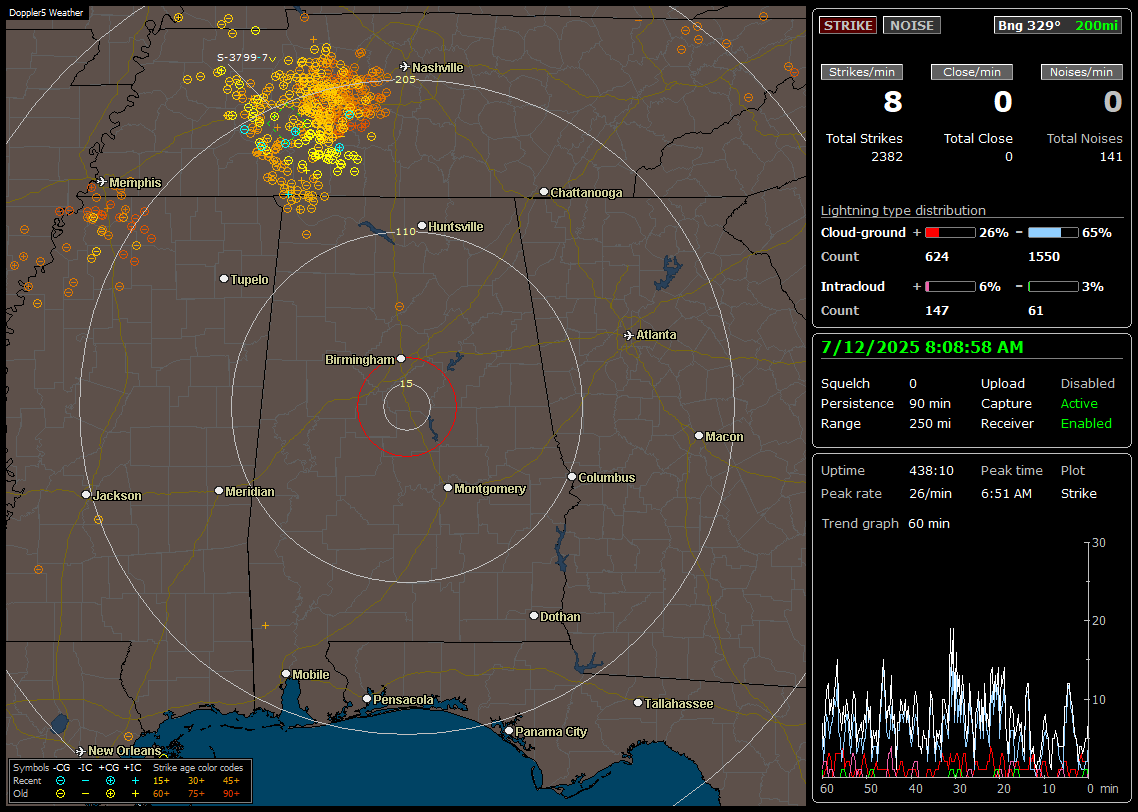Click the 45+ strike age color code
Screen dimensions: 1138x812
pos(231,781)
